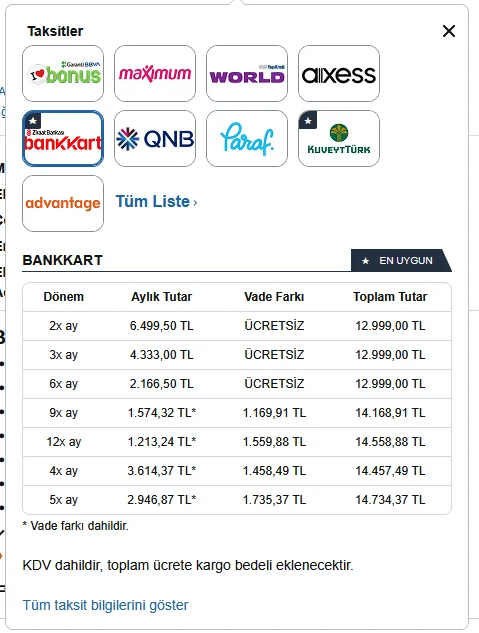This screenshot has height=633, width=479.
Task: Click the star on Kuveyt Türk tile
Action: click(308, 120)
